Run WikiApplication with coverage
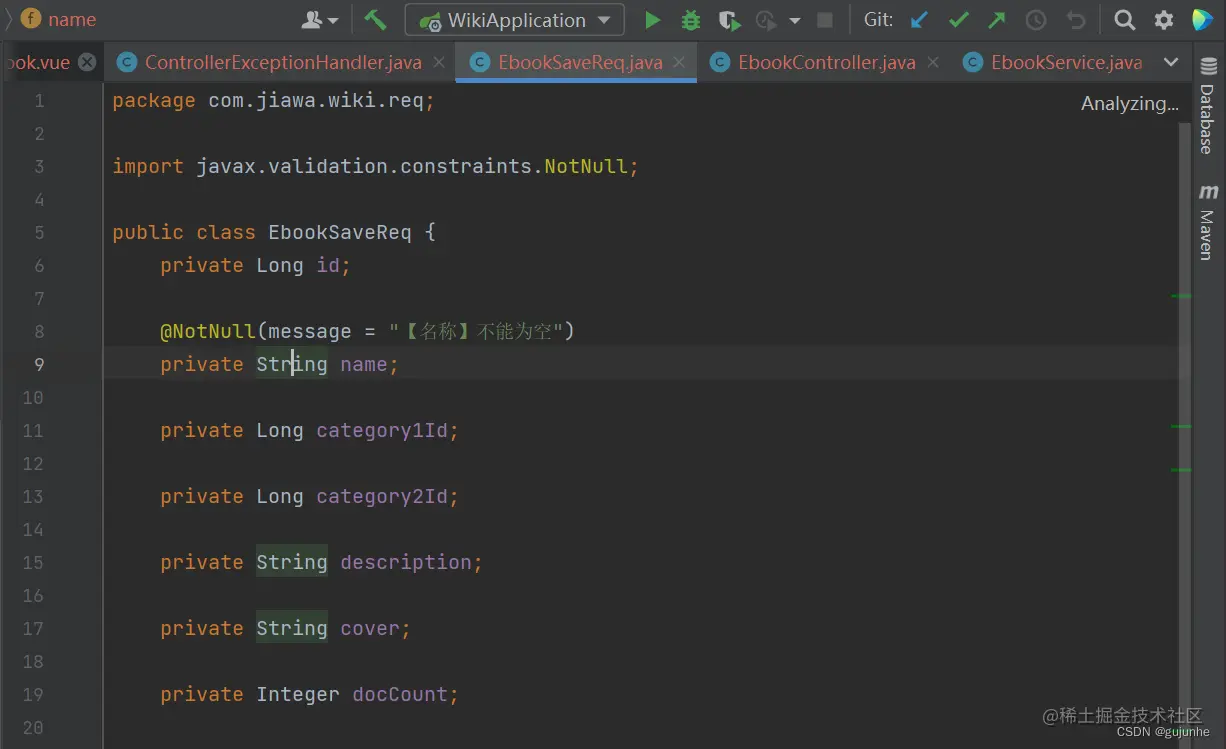Viewport: 1226px width, 749px height. tap(729, 20)
